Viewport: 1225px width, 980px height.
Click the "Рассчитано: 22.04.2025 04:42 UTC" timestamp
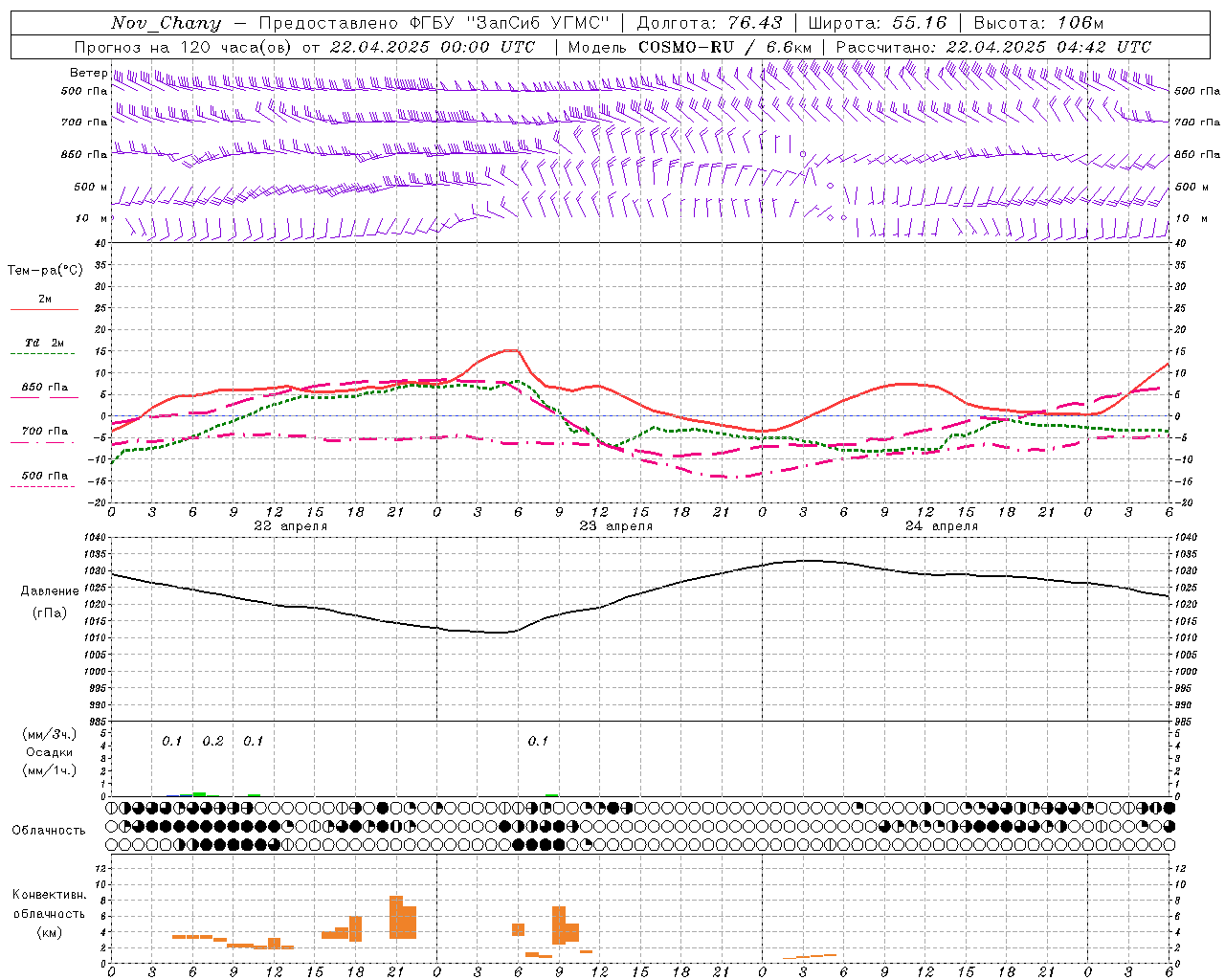tap(993, 47)
